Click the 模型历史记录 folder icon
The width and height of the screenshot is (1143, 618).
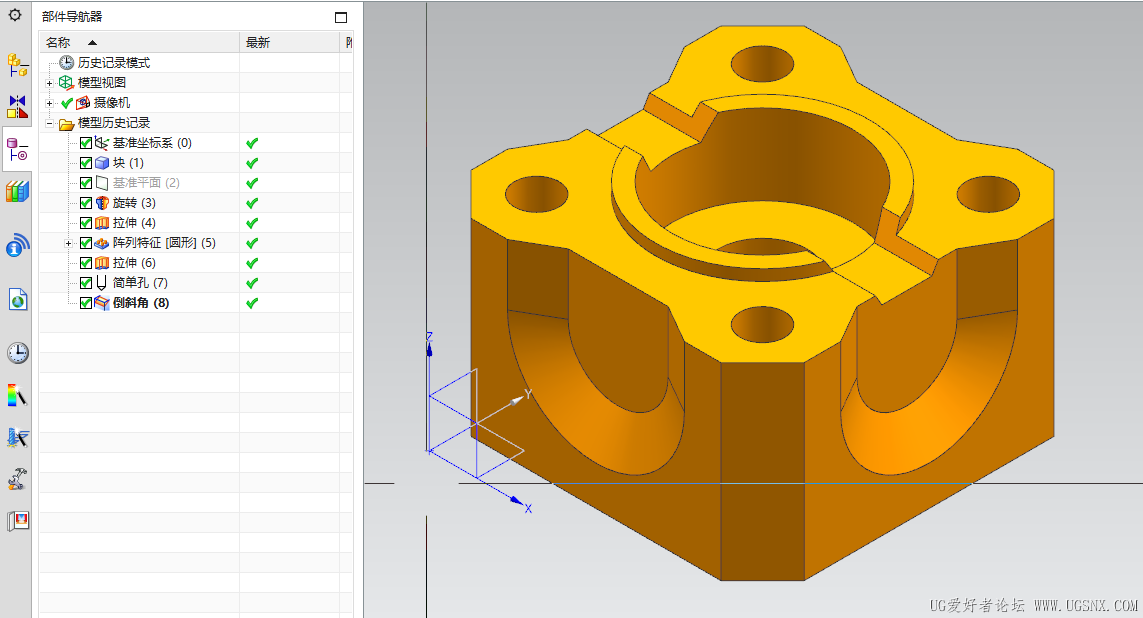tap(66, 123)
